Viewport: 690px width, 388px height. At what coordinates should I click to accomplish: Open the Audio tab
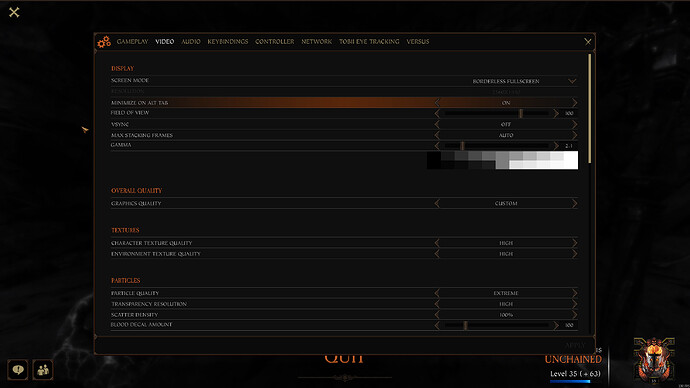point(191,41)
